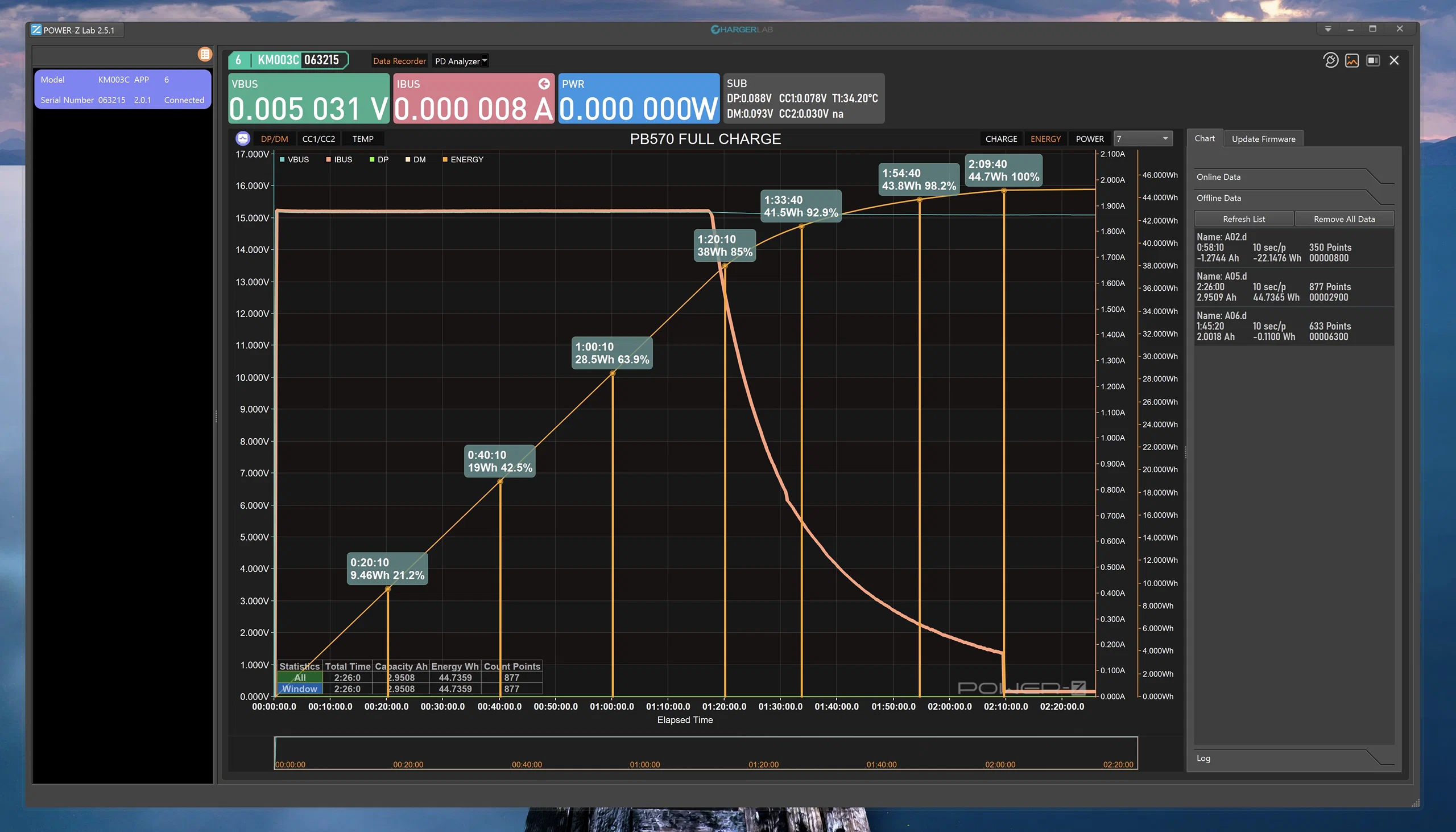Screen dimensions: 1456x832
Task: Switch to the Chart tab
Action: click(x=1204, y=138)
